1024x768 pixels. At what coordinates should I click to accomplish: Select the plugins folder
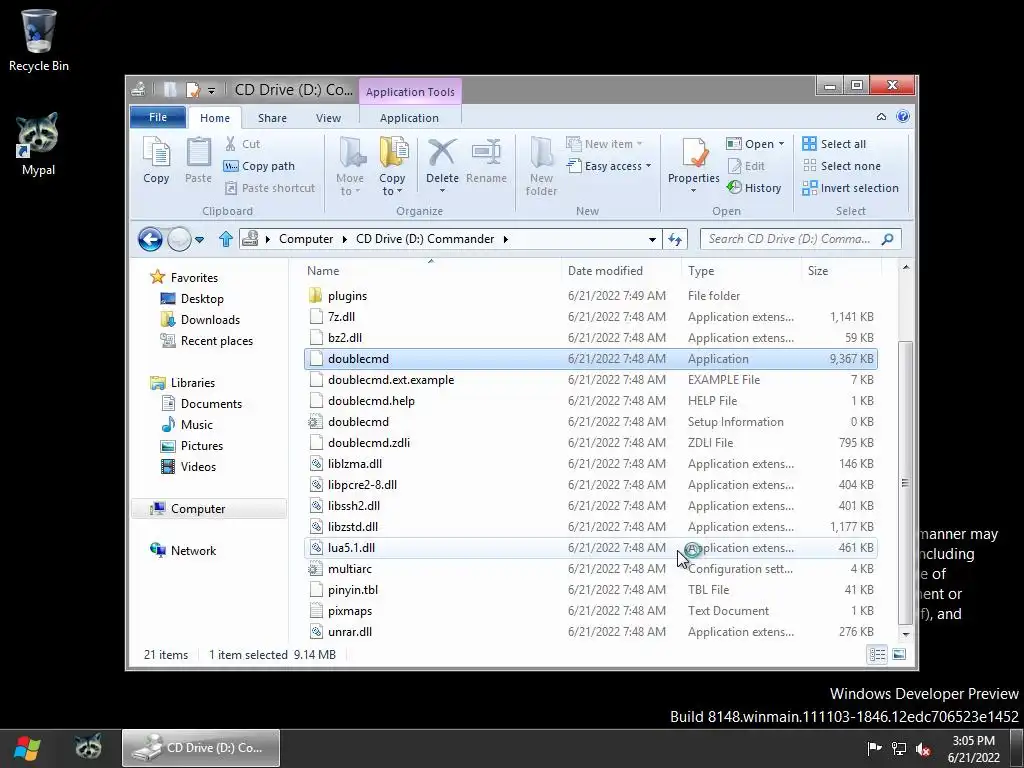click(591, 296)
